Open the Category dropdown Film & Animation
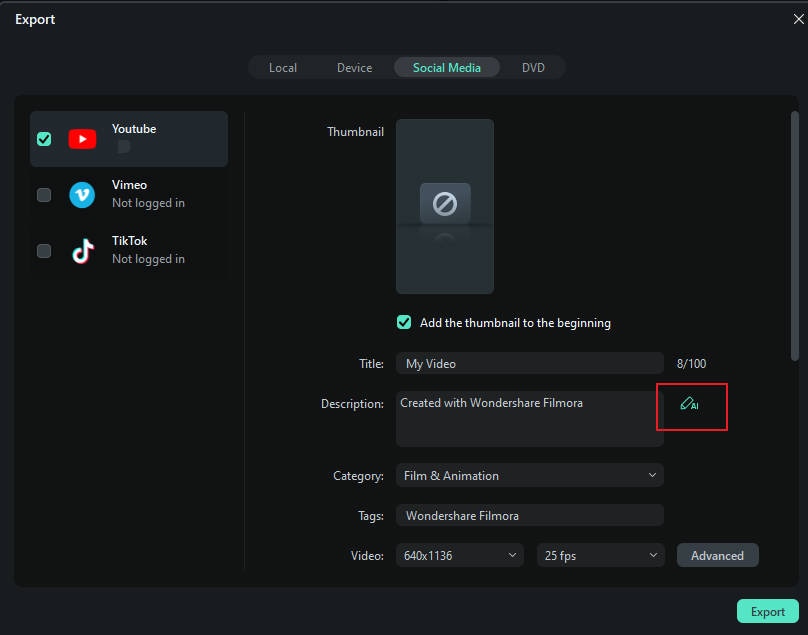The height and width of the screenshot is (635, 808). pyautogui.click(x=530, y=475)
